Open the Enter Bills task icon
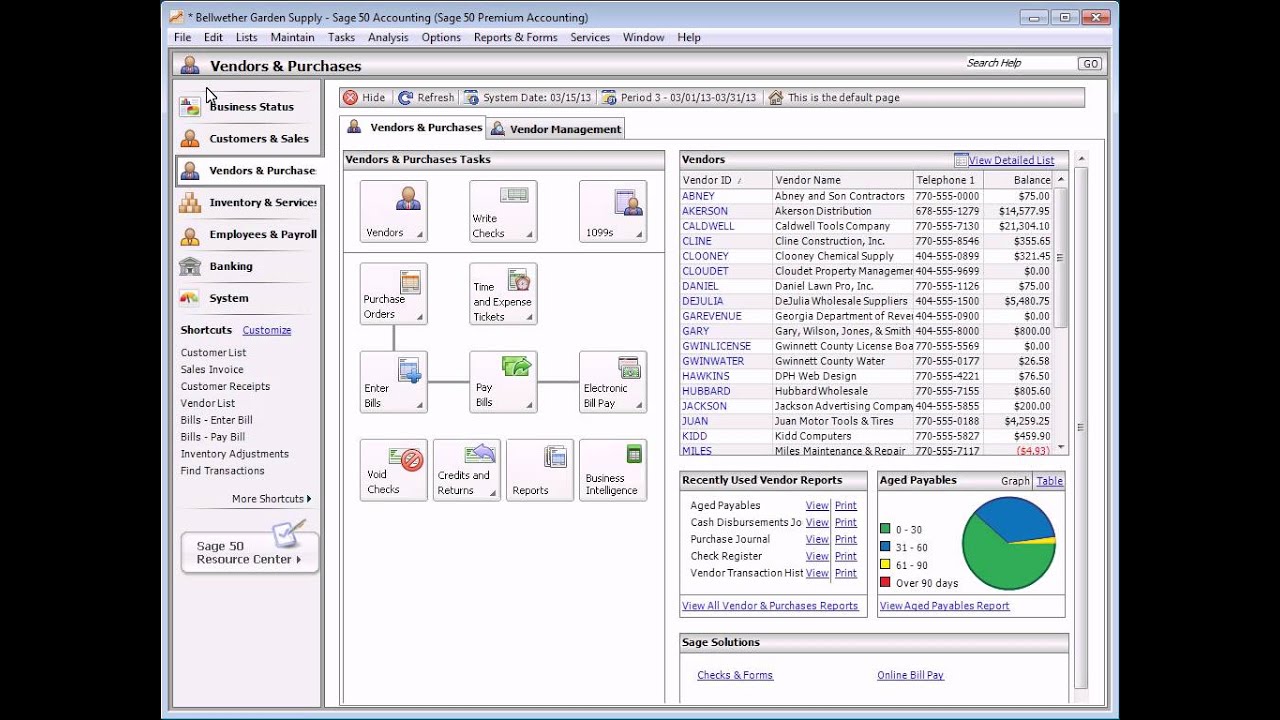 click(x=394, y=382)
